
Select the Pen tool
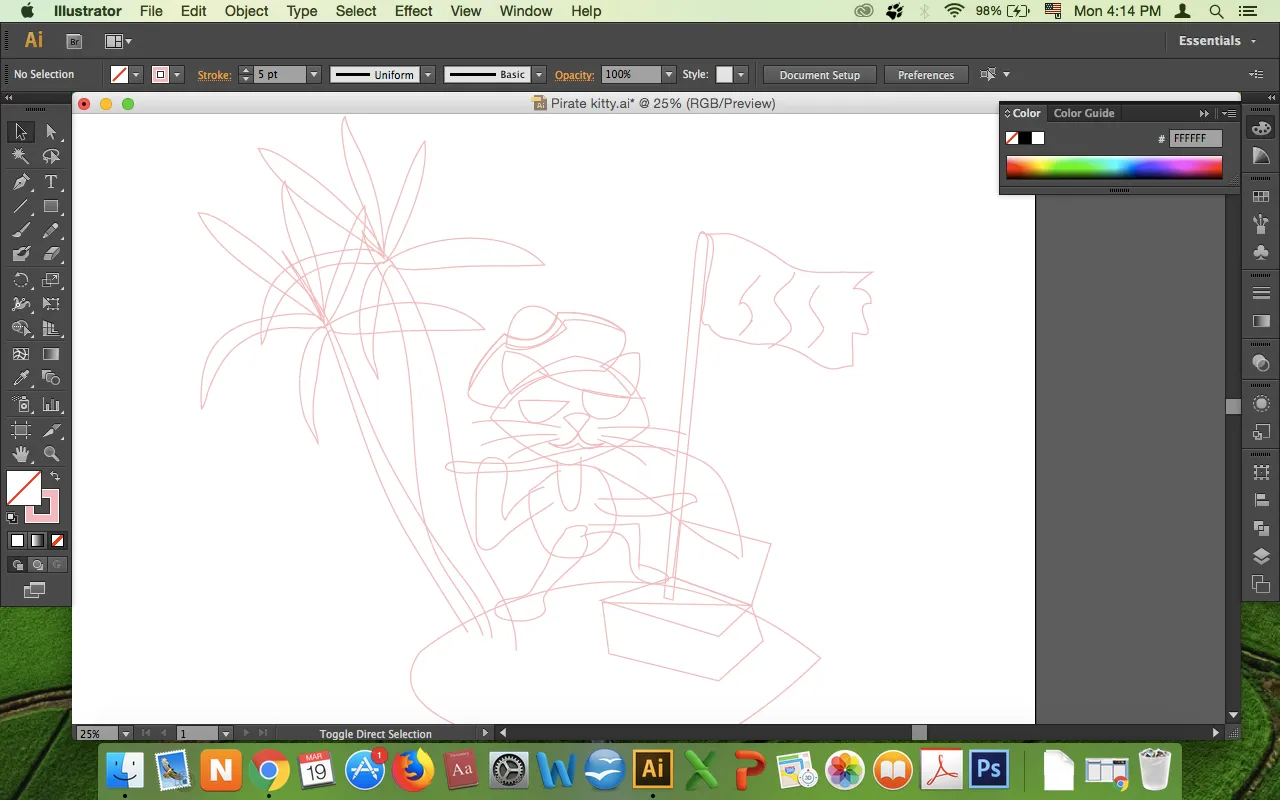click(21, 182)
